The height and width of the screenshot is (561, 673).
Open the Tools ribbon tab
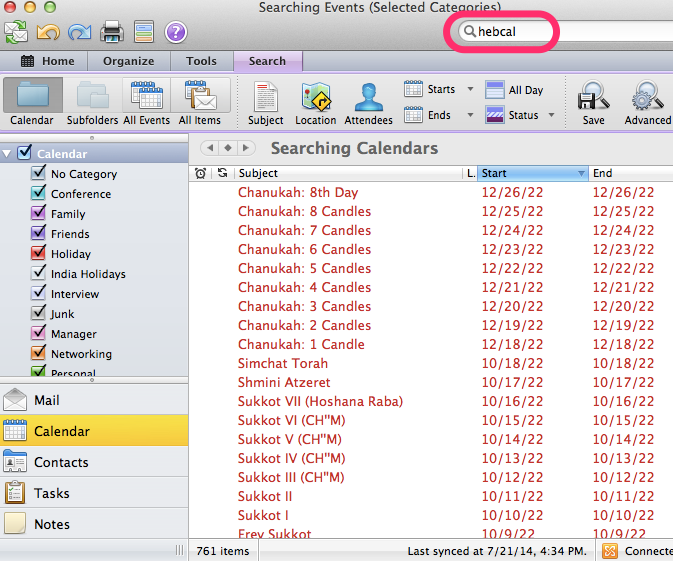tap(201, 61)
